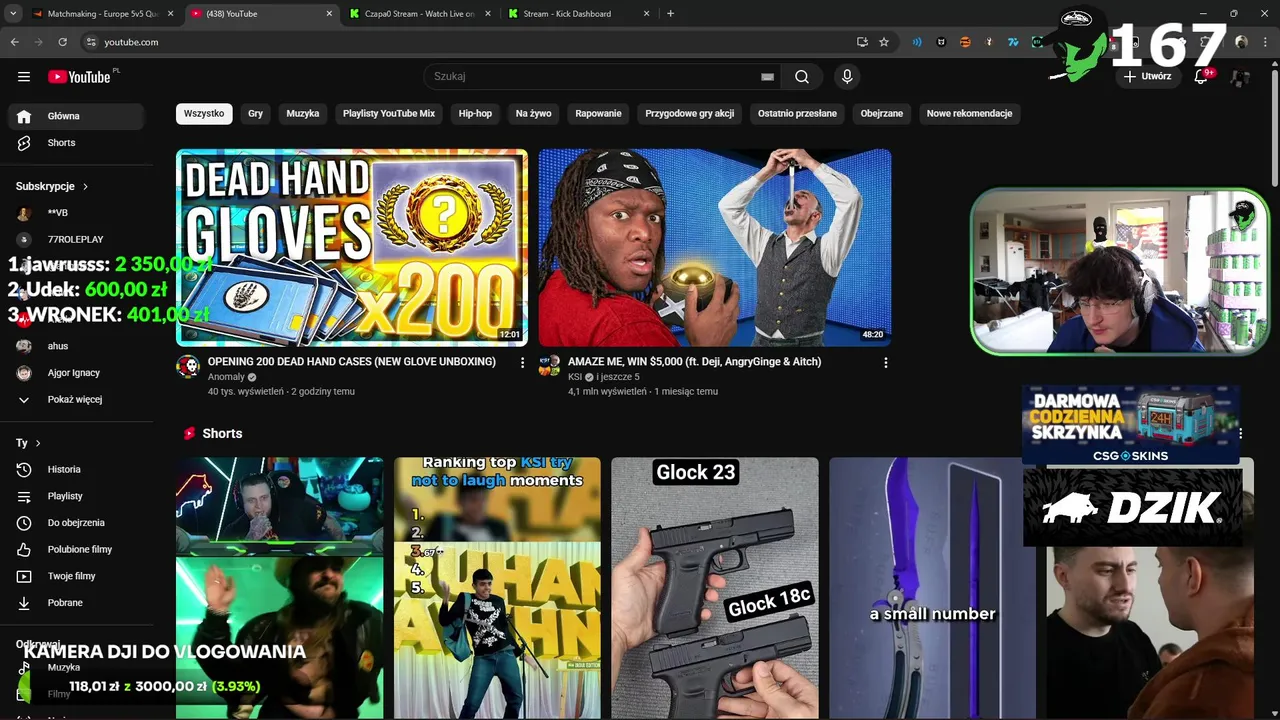Start voice search with microphone icon
The width and height of the screenshot is (1280, 720).
click(x=847, y=77)
